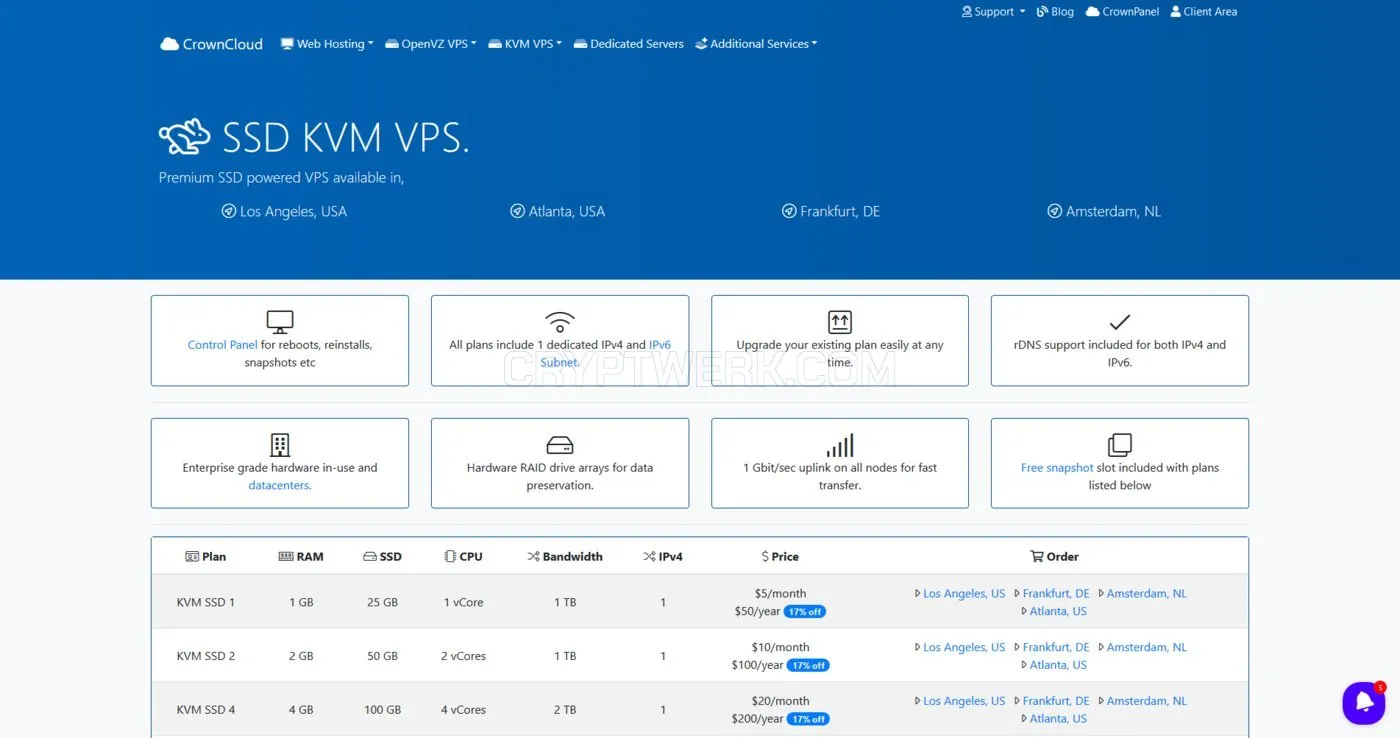Click the hard drive RAID icon
The width and height of the screenshot is (1400, 738).
click(560, 445)
